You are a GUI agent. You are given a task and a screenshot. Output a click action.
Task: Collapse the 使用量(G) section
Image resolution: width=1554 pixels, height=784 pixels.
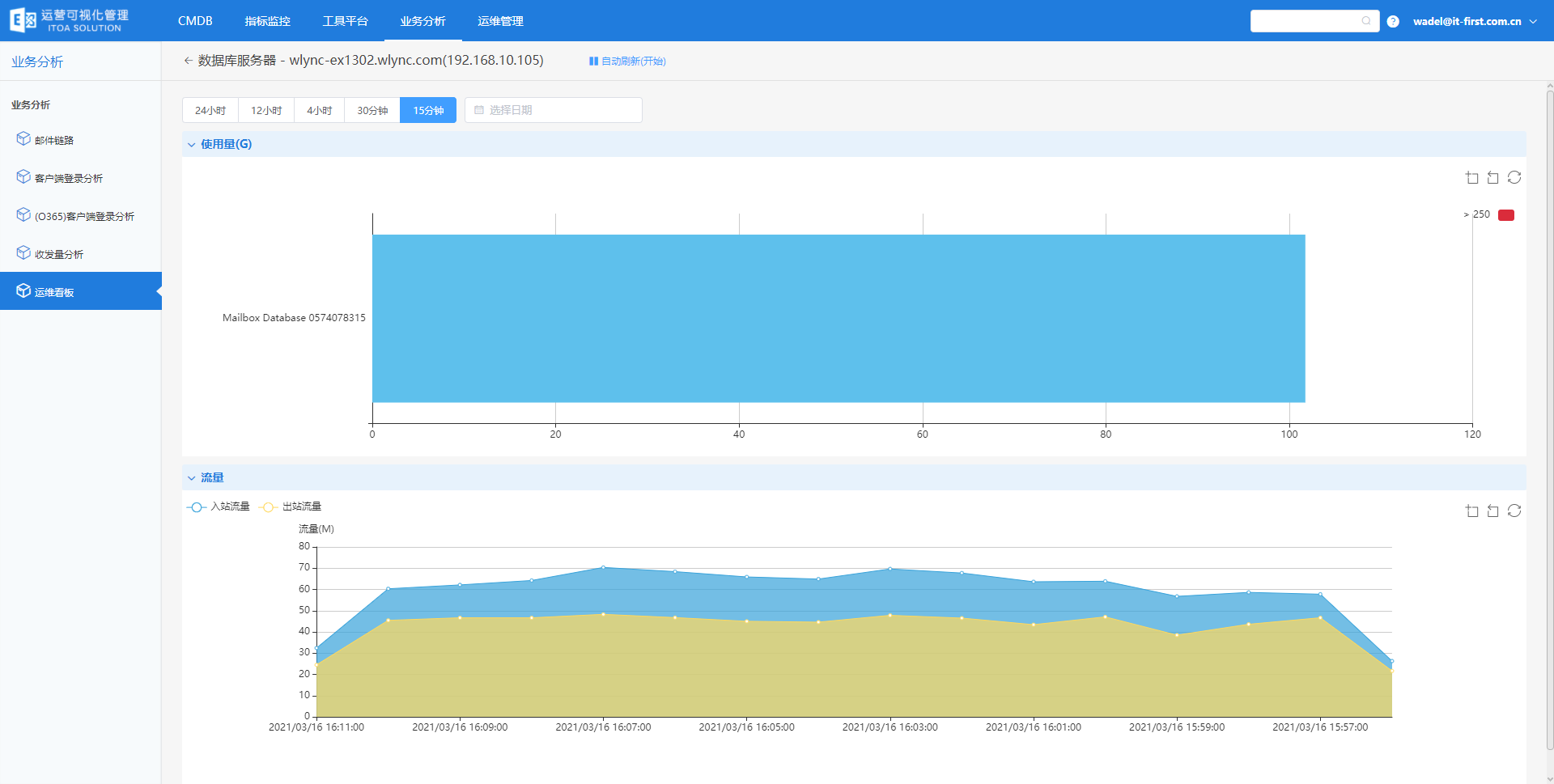click(192, 145)
